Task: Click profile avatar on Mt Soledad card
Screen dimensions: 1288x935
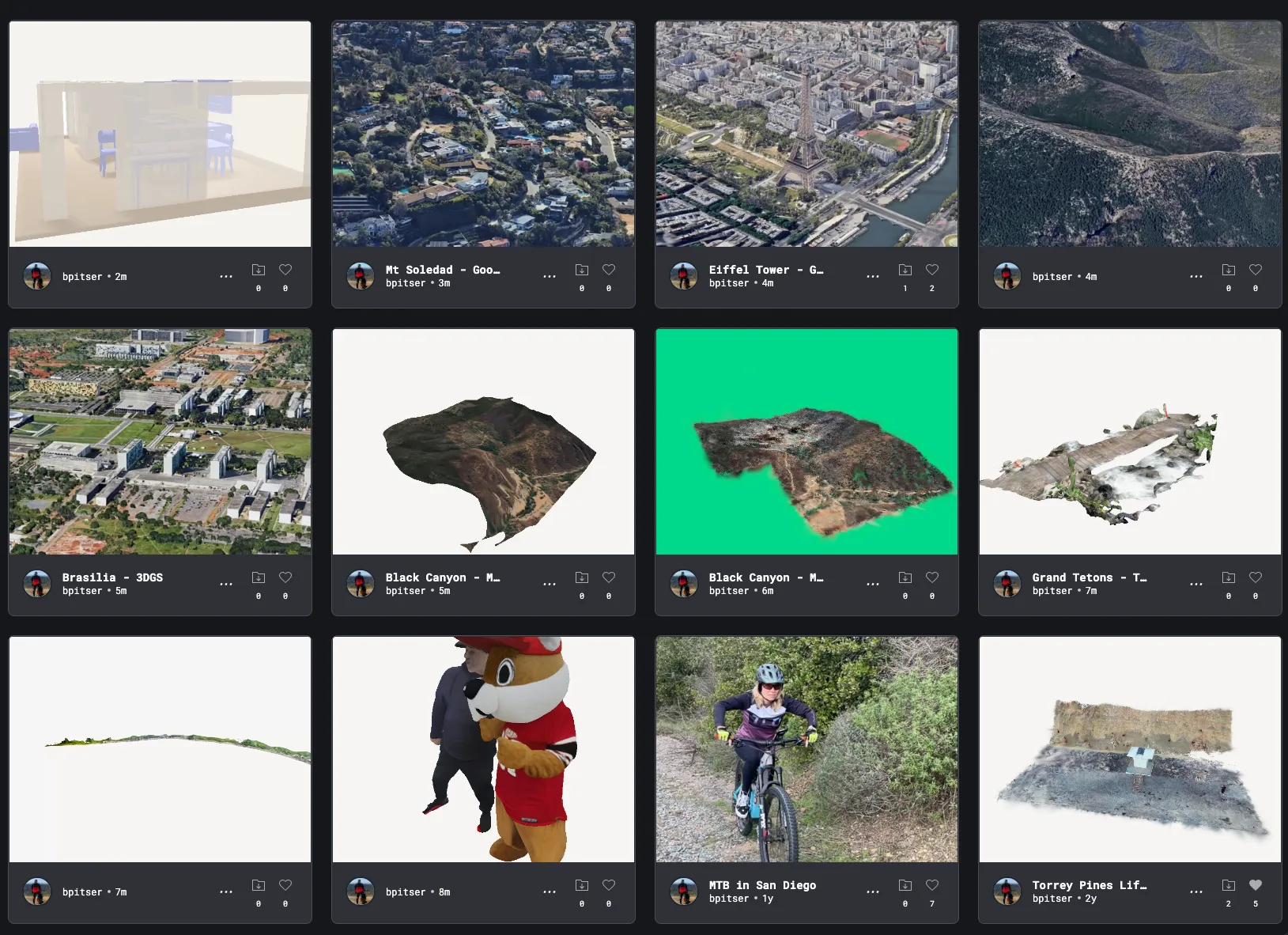Action: tap(361, 276)
